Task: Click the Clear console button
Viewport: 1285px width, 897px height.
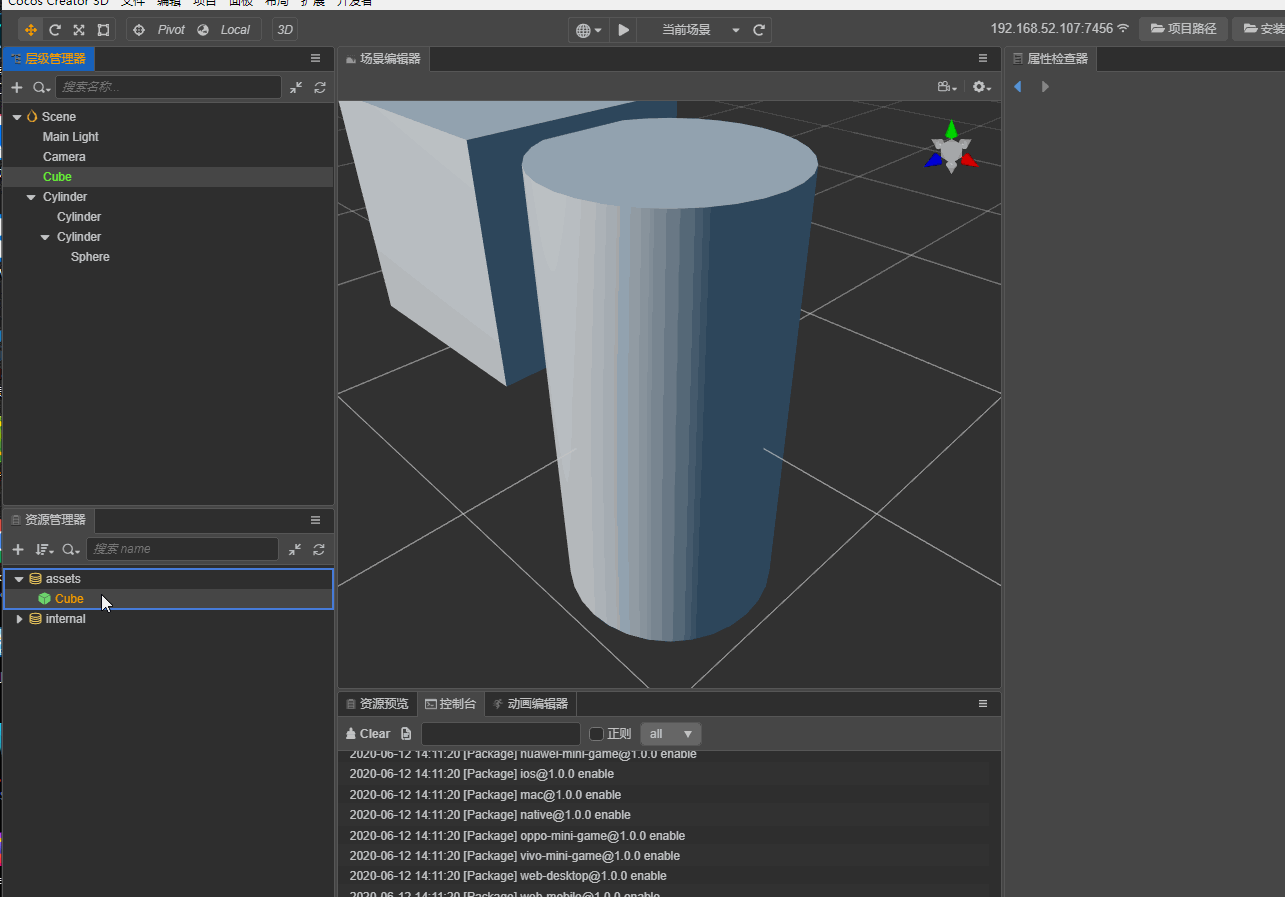Action: tap(368, 734)
